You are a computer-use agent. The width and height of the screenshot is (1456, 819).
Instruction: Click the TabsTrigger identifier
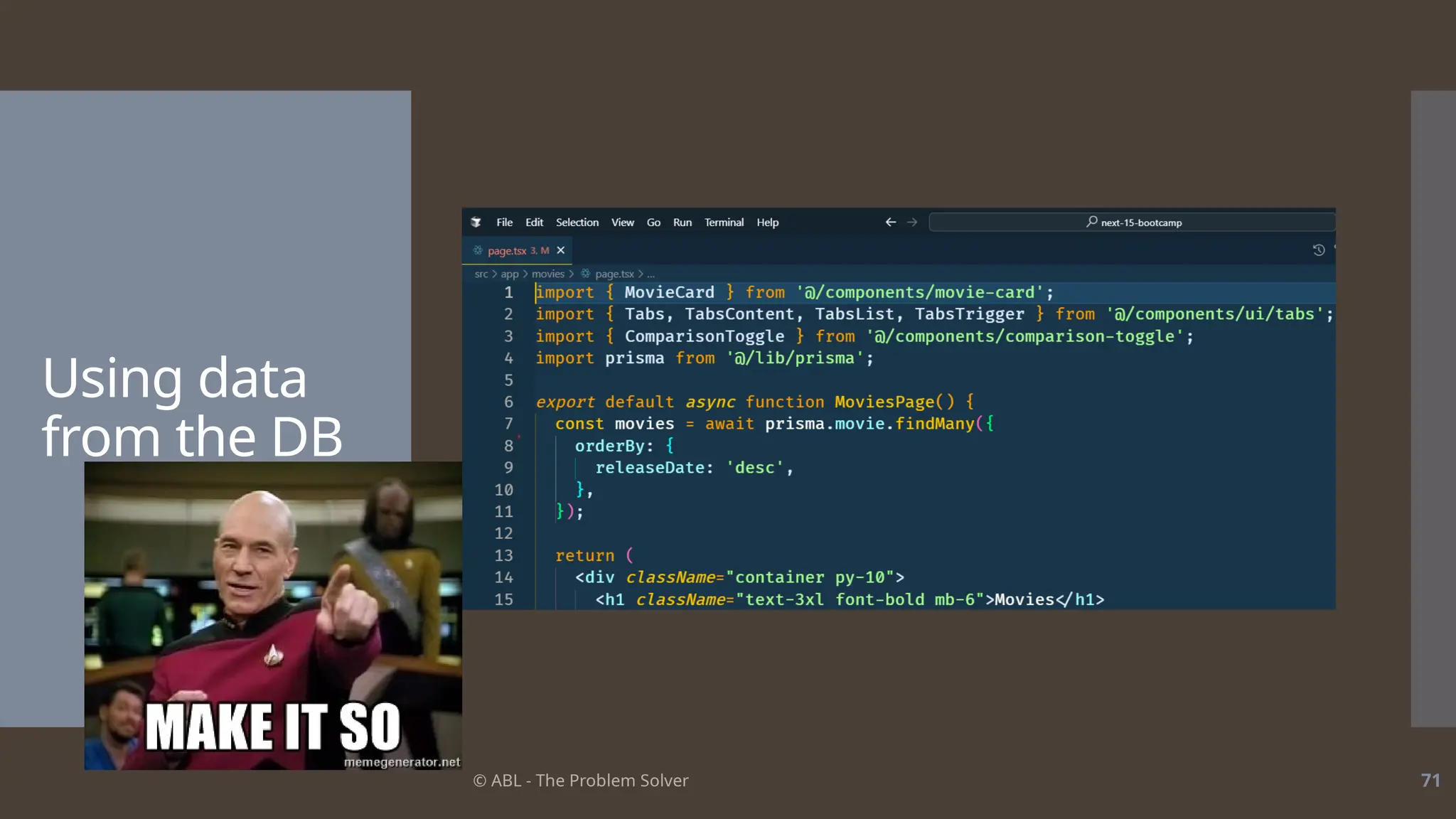click(969, 314)
